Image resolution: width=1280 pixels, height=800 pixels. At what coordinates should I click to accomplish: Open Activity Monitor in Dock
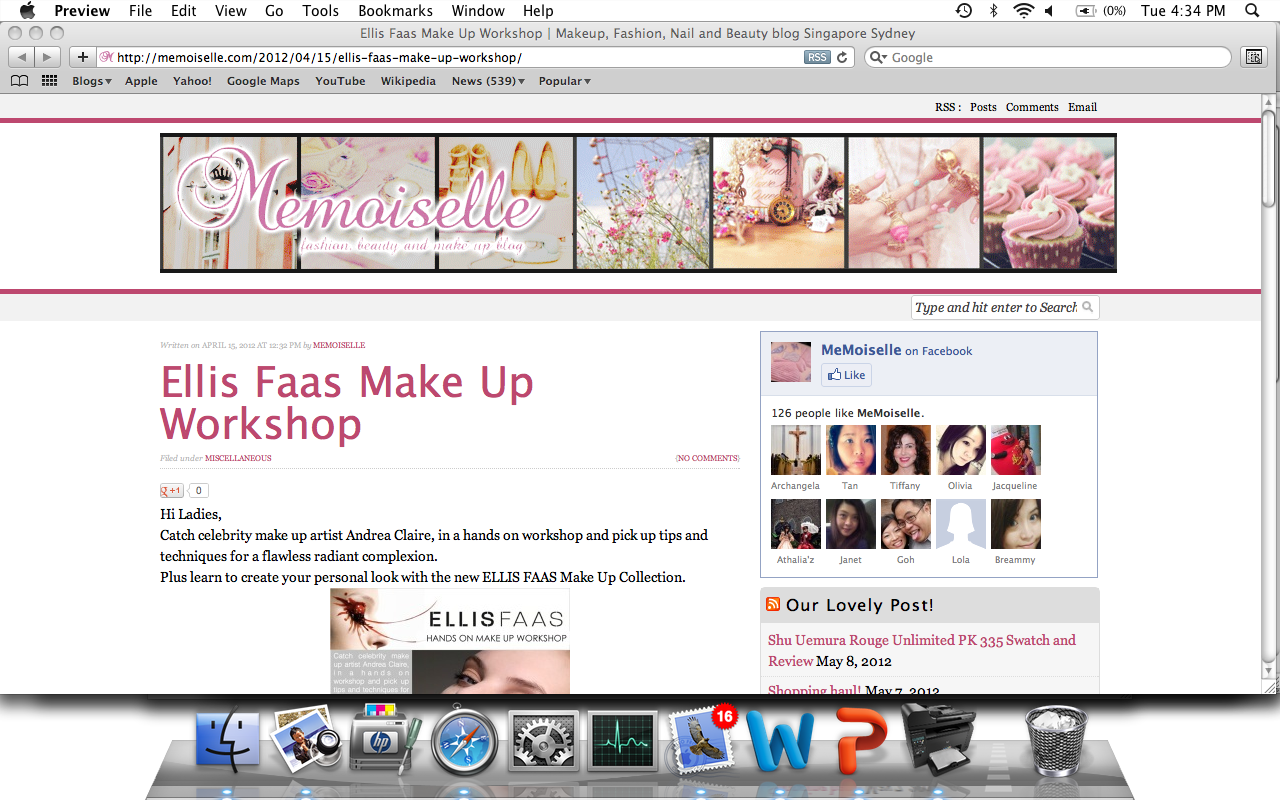(x=621, y=741)
